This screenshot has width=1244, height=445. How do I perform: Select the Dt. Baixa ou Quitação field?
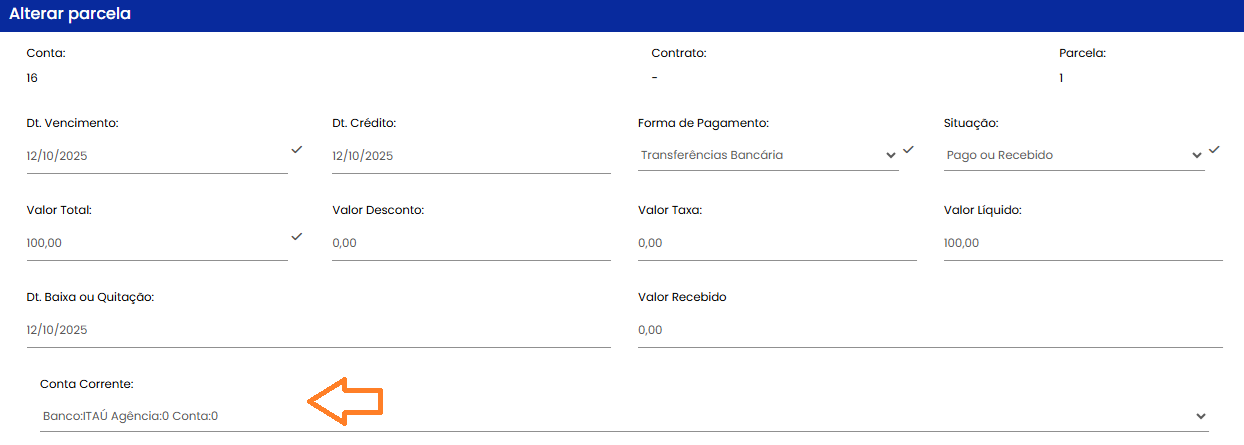tap(318, 330)
